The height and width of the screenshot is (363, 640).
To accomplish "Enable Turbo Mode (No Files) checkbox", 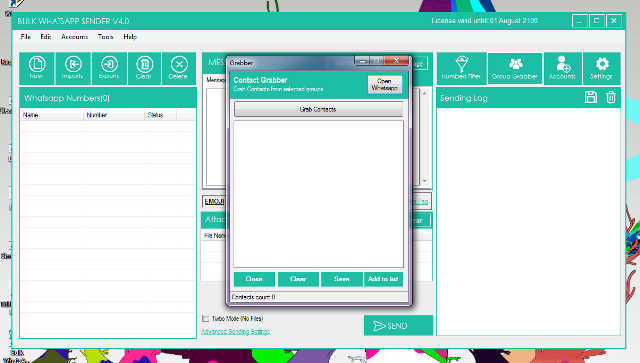I will tap(205, 318).
